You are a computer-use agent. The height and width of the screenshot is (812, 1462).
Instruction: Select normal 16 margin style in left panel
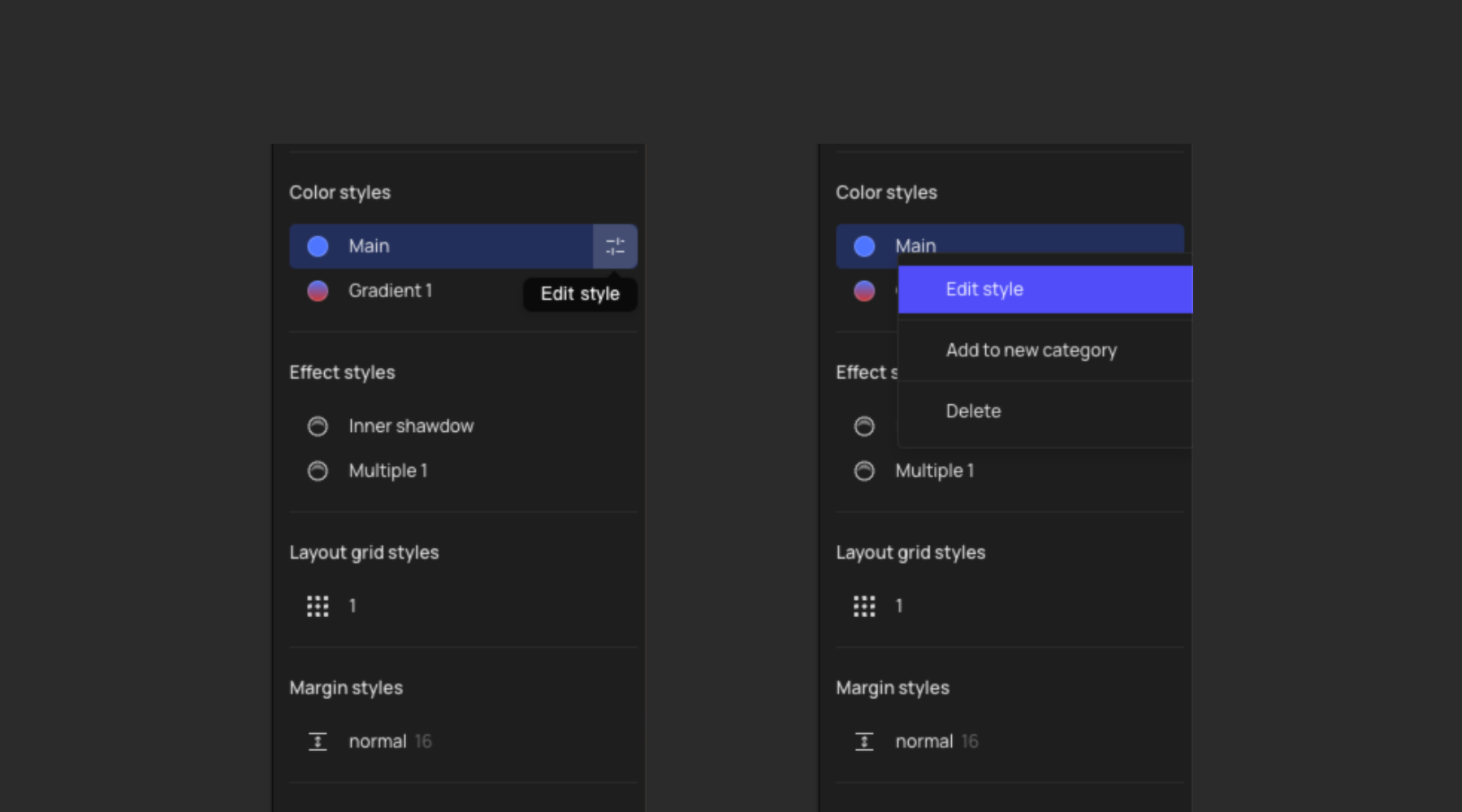point(390,741)
